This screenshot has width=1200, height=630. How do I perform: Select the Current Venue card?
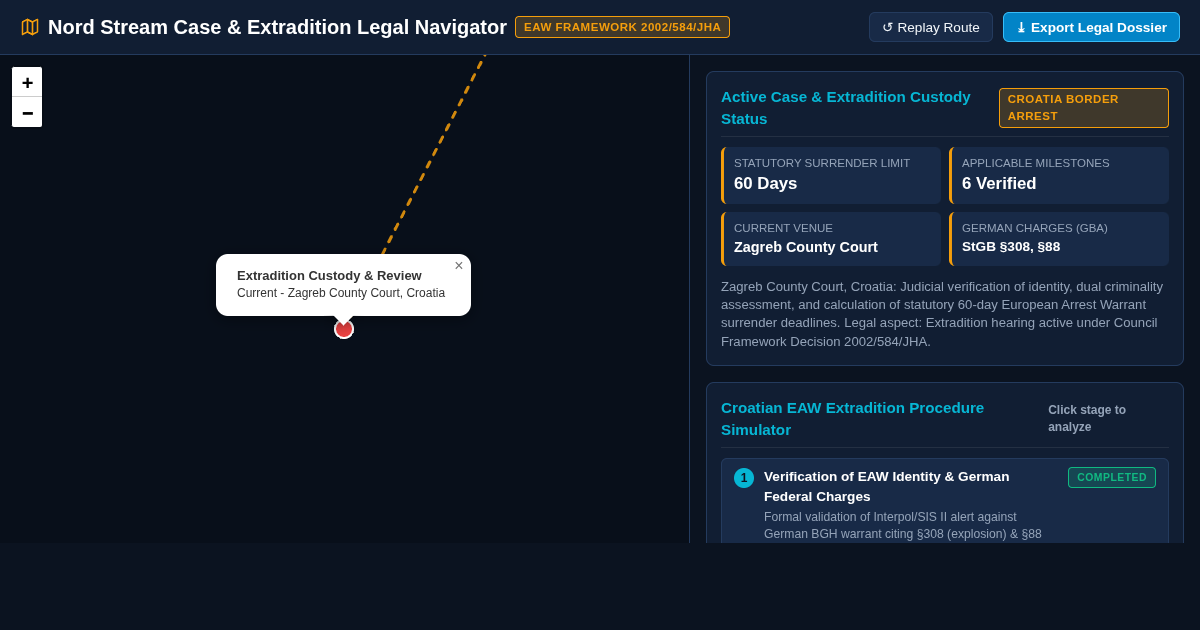coord(831,239)
